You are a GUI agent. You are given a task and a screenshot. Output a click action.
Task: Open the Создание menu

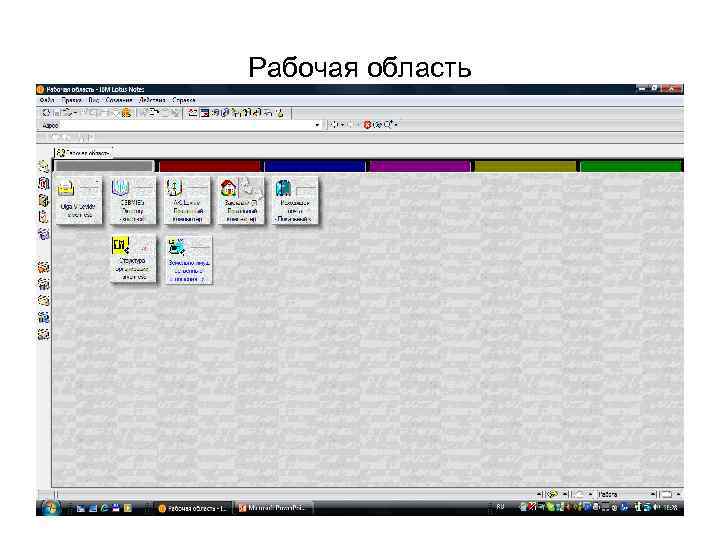tap(119, 100)
